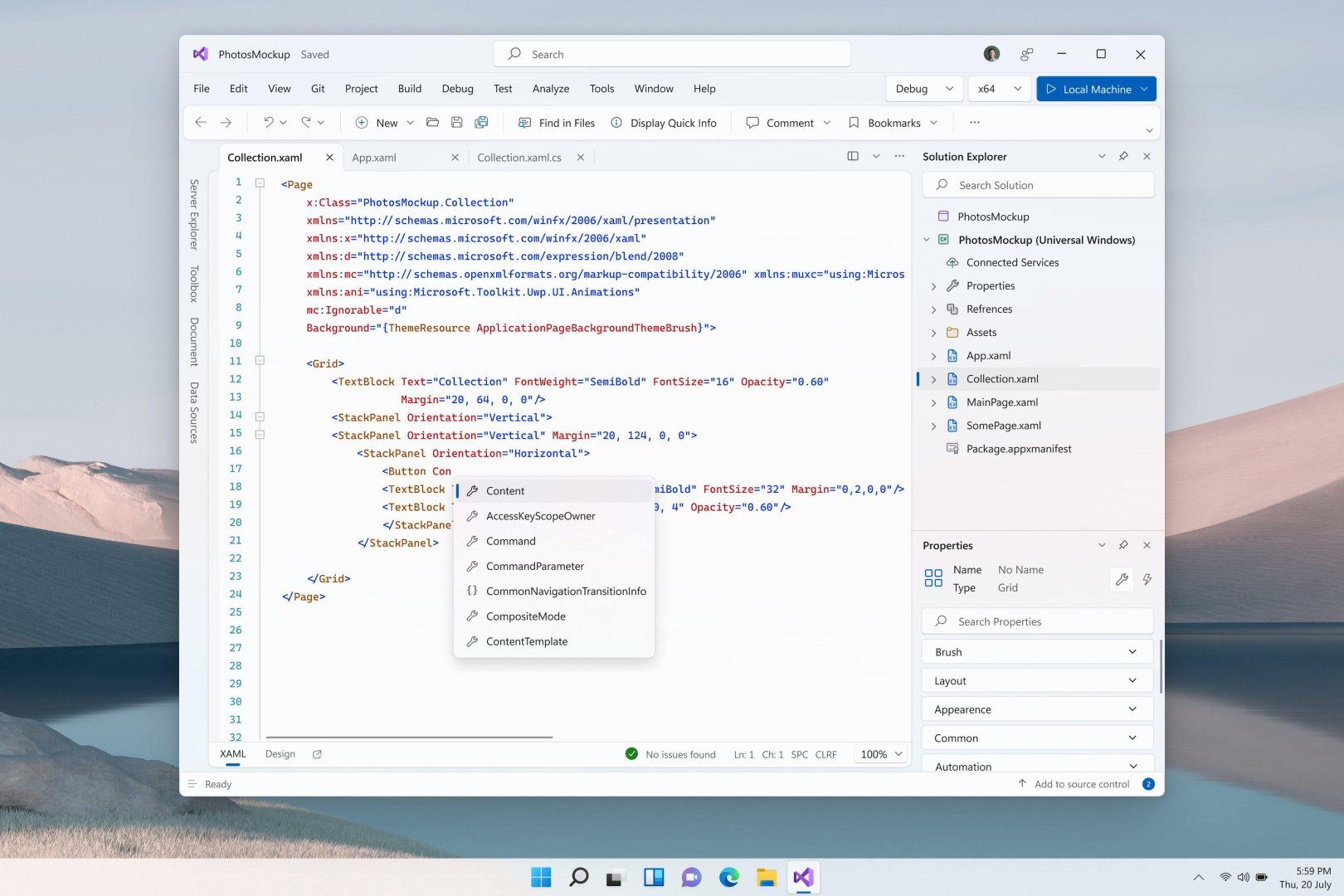
Task: Split the editor window layout
Action: pyautogui.click(x=853, y=156)
